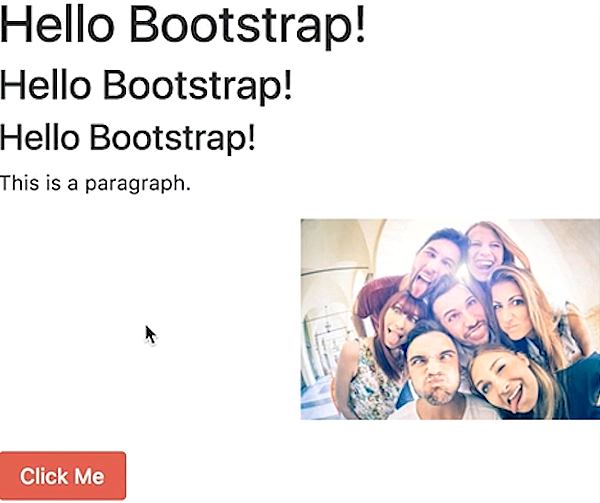Click the red Click Me button
The image size is (600, 503).
click(63, 475)
